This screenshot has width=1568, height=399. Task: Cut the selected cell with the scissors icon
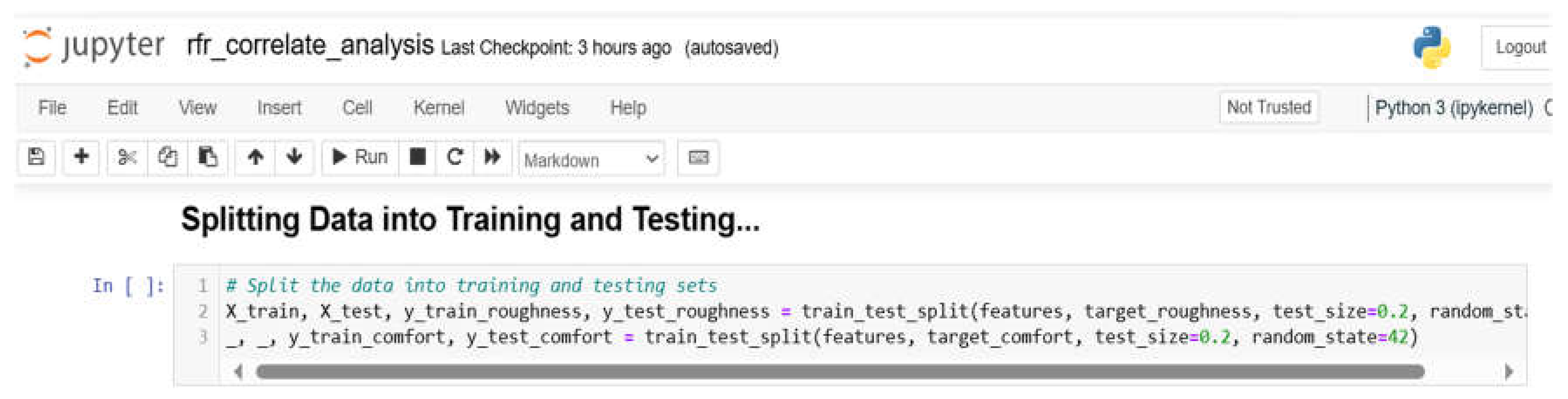(x=126, y=158)
